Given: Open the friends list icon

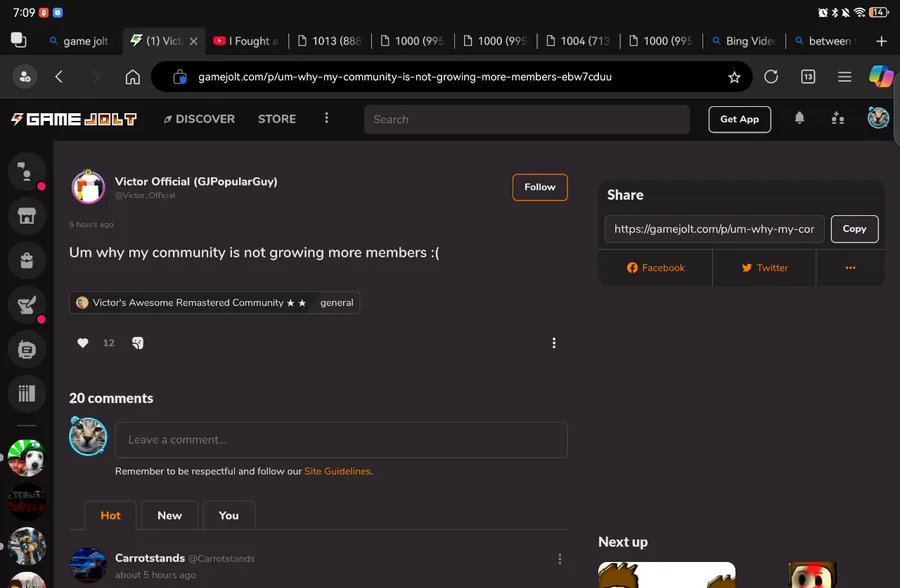Looking at the screenshot, I should (x=837, y=118).
